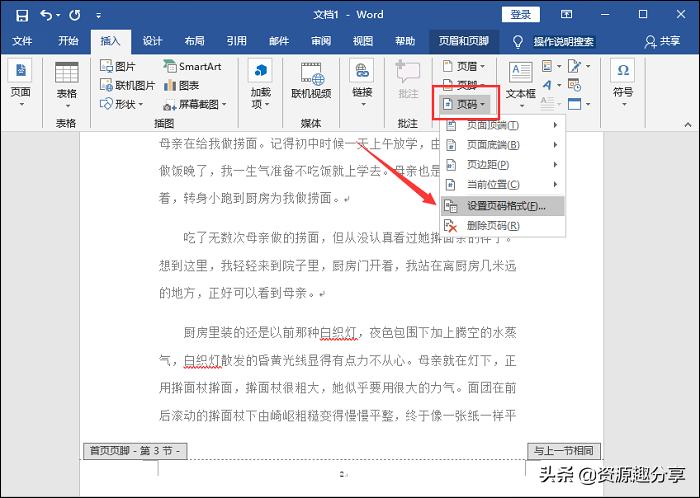
Task: Open the 链接 links dropdown
Action: [x=362, y=85]
